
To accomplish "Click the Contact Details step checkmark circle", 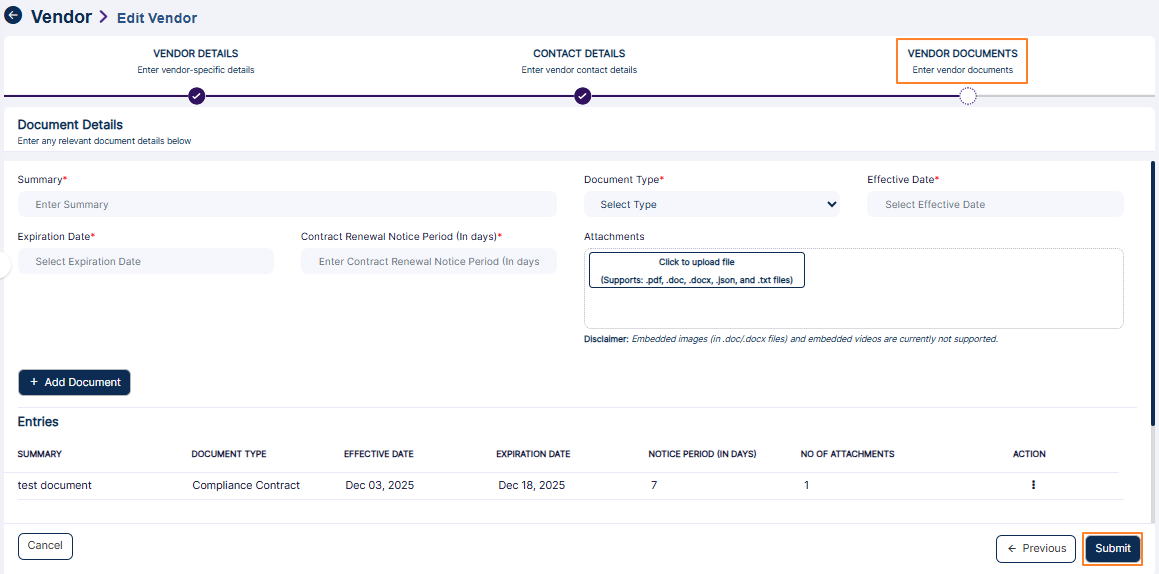I will (582, 96).
